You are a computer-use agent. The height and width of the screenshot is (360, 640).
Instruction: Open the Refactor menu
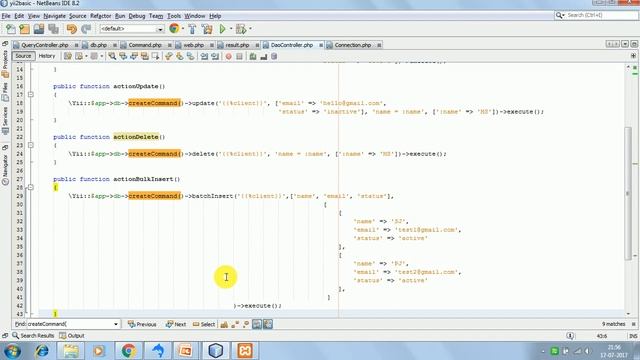[100, 16]
